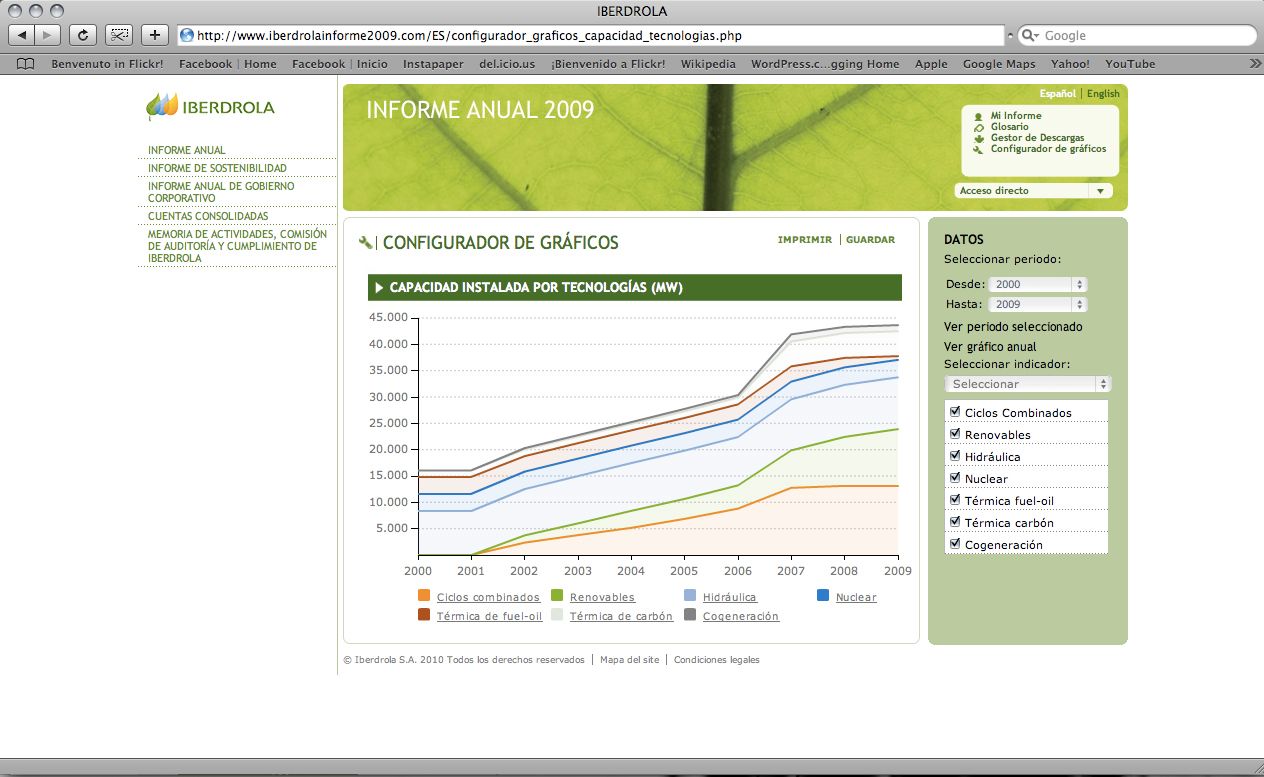The width and height of the screenshot is (1264, 777).
Task: Open the Apple bookmark
Action: [931, 64]
